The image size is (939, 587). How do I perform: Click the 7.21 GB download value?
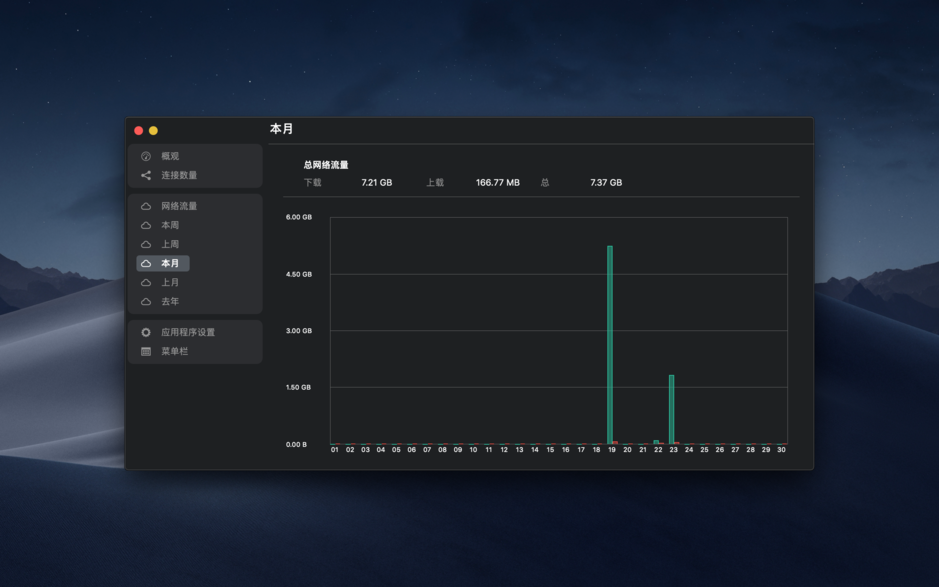(377, 183)
